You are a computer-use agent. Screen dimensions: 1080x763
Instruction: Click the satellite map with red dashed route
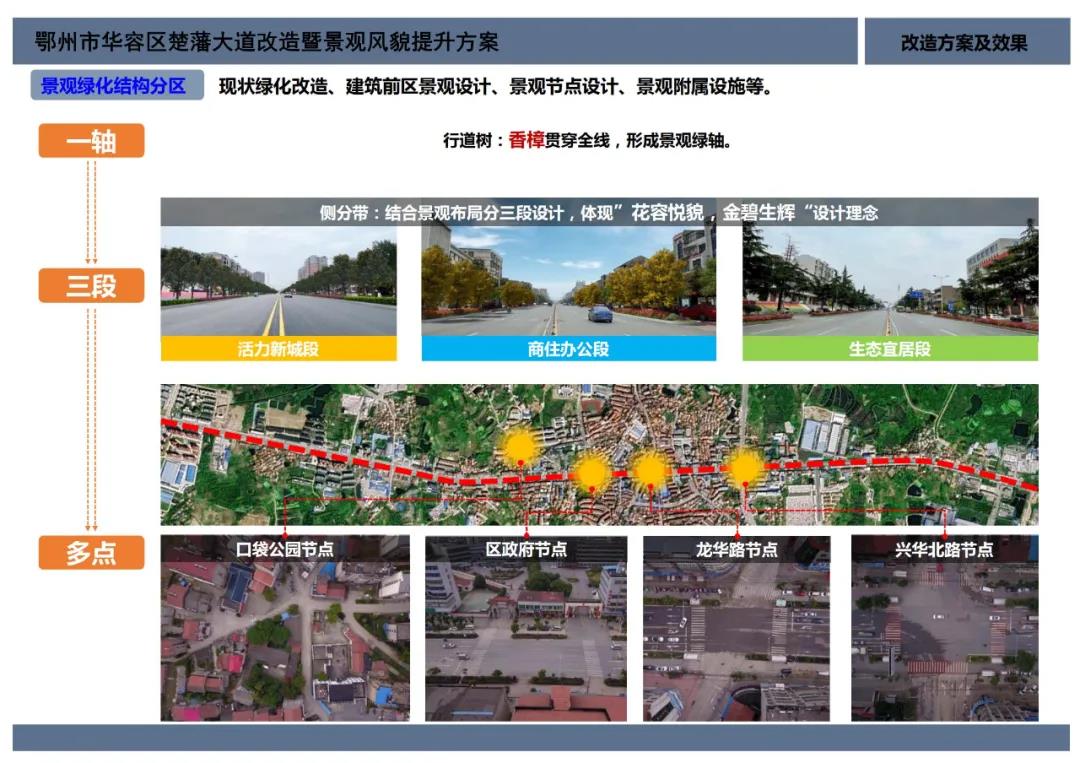point(599,454)
